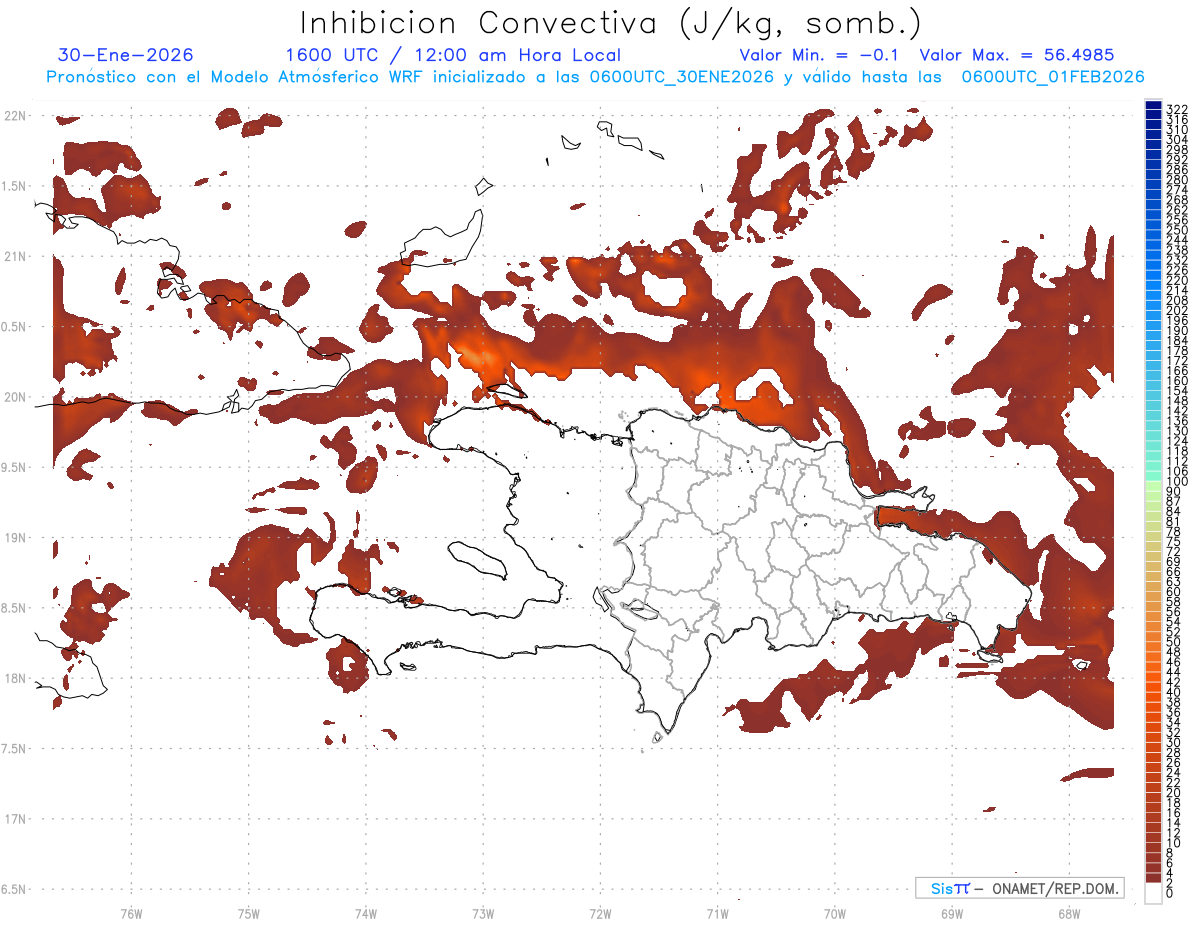Click the '71W' longitude label

coord(717,913)
